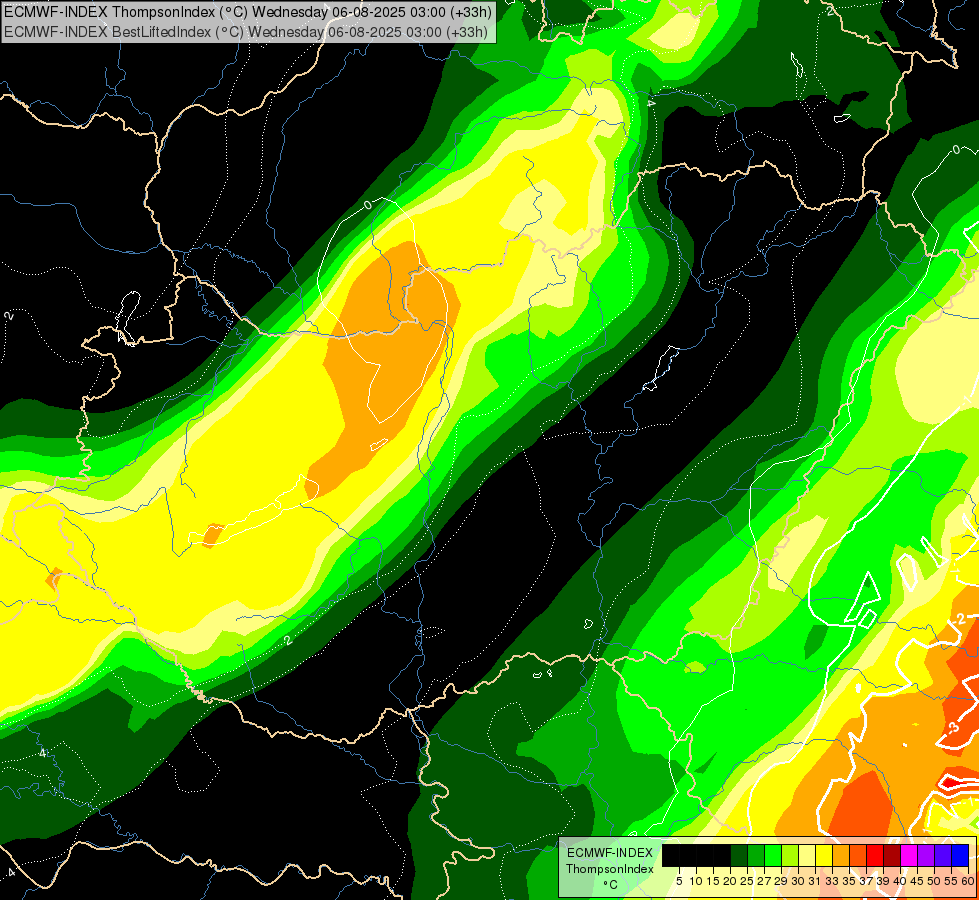The image size is (979, 900).
Task: Click the legend scale value 39
Action: coord(883,881)
